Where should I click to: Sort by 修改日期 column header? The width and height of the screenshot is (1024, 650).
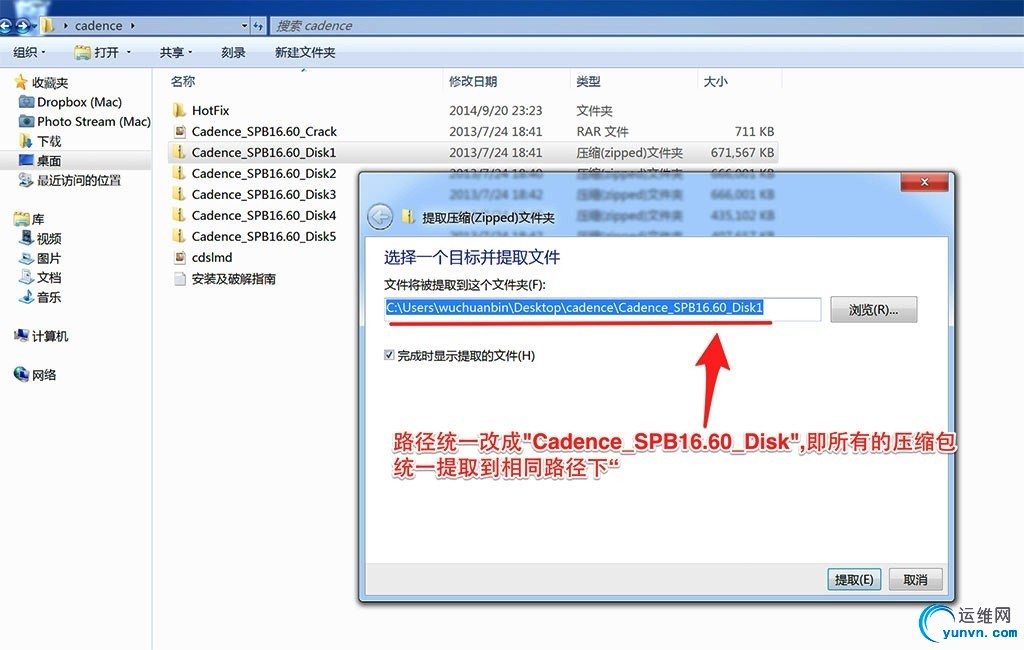pos(473,82)
